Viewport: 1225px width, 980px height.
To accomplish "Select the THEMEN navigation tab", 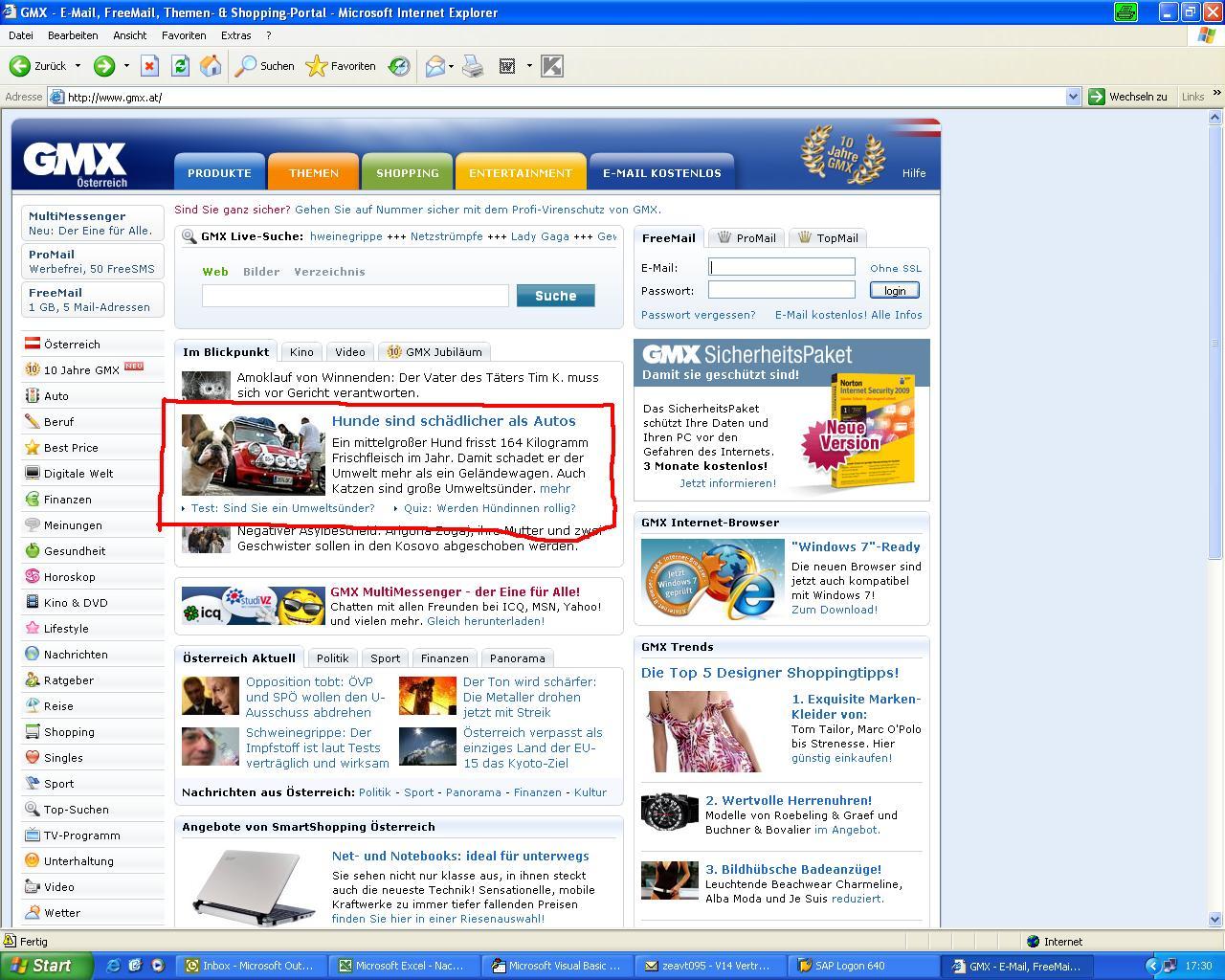I will (314, 172).
